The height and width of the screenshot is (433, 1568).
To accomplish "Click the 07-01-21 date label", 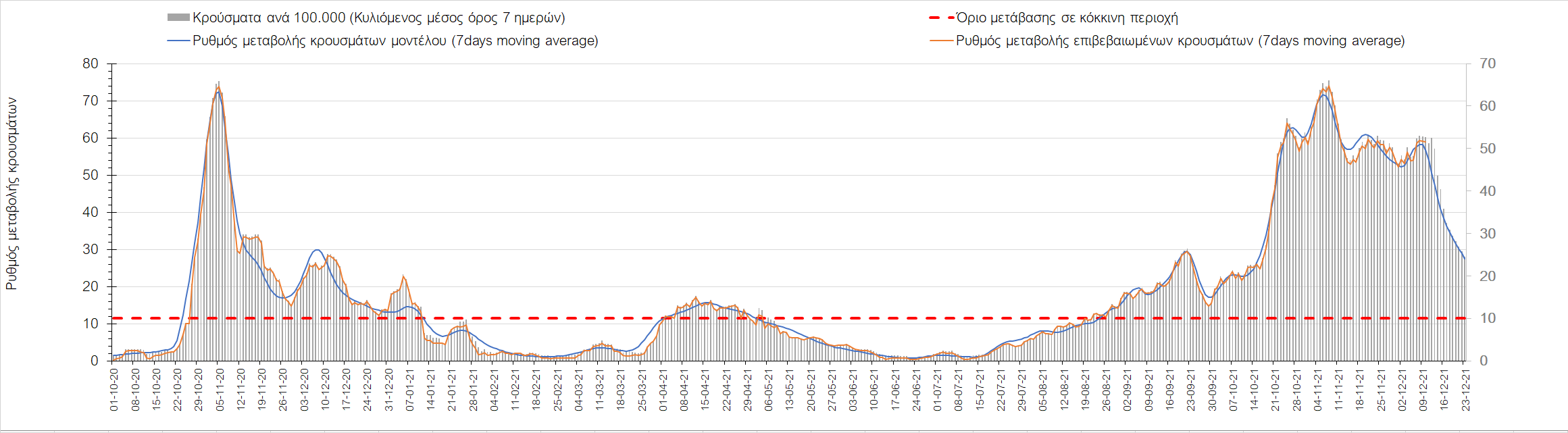I will click(409, 390).
